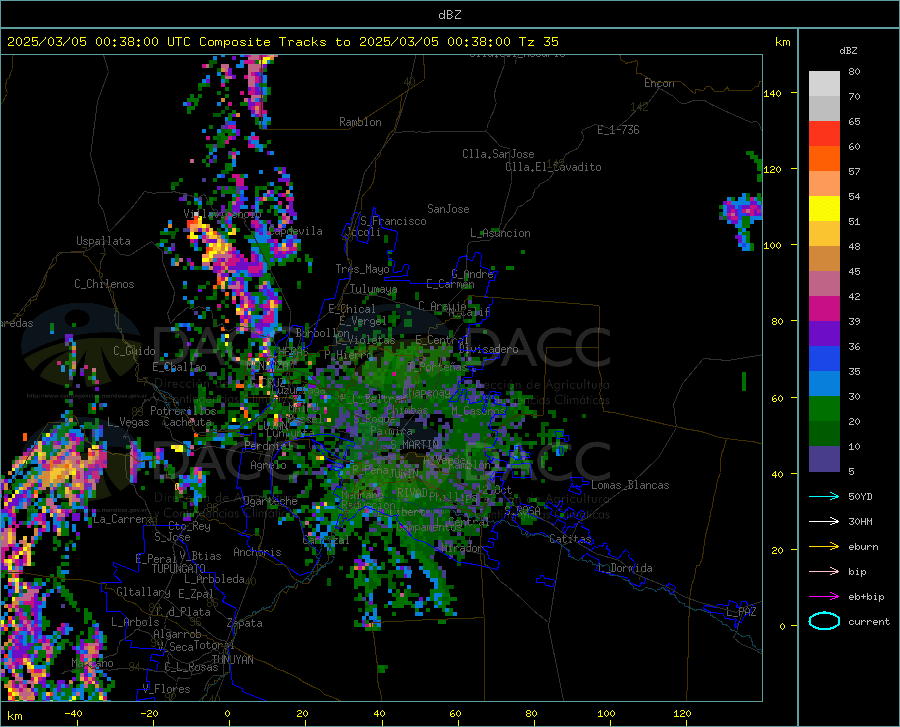Viewport: 900px width, 727px height.
Task: Click the 'Tres_Mayo' map label
Action: 362,269
